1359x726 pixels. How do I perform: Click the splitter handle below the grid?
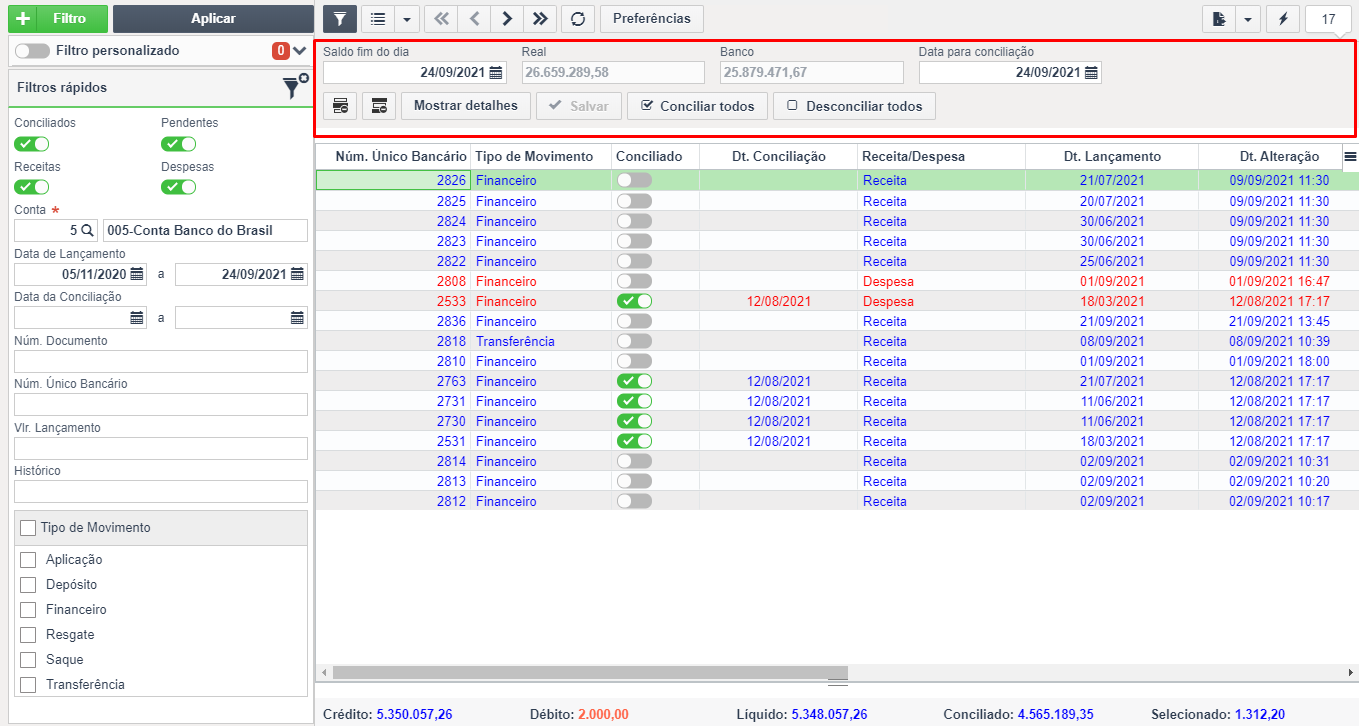coord(837,683)
